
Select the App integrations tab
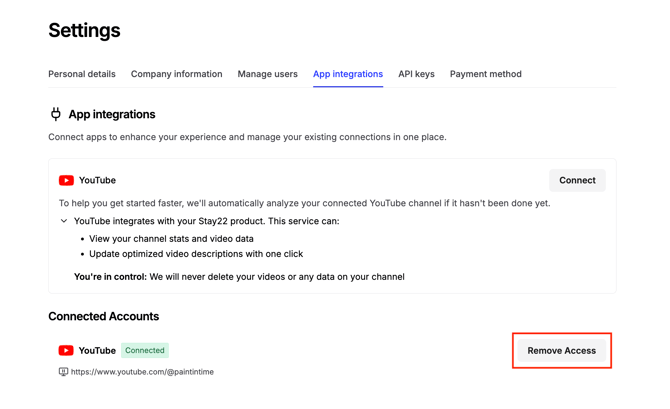(x=348, y=74)
